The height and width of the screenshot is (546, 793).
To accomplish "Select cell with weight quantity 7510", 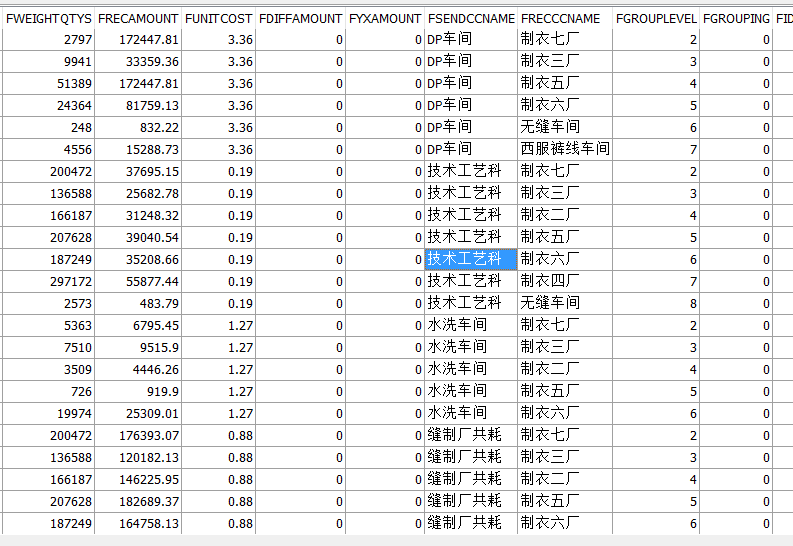I will (x=49, y=347).
